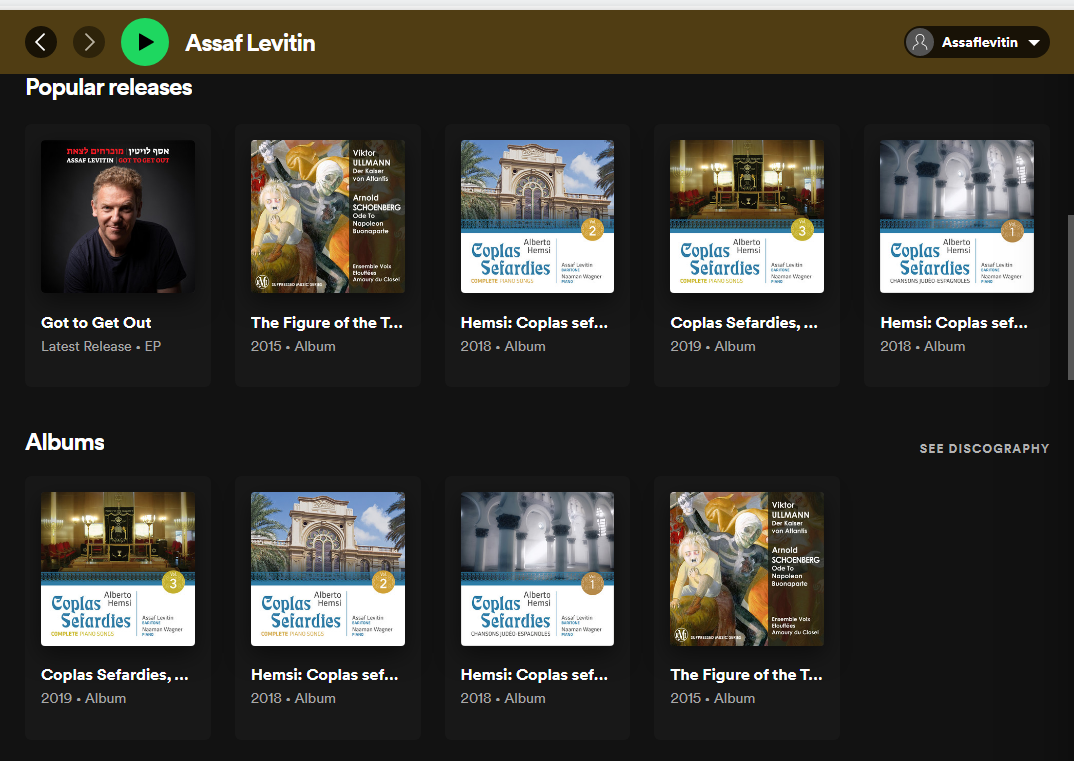Image resolution: width=1074 pixels, height=761 pixels.
Task: Open The Figure of the T... cover in Albums
Action: (x=747, y=569)
